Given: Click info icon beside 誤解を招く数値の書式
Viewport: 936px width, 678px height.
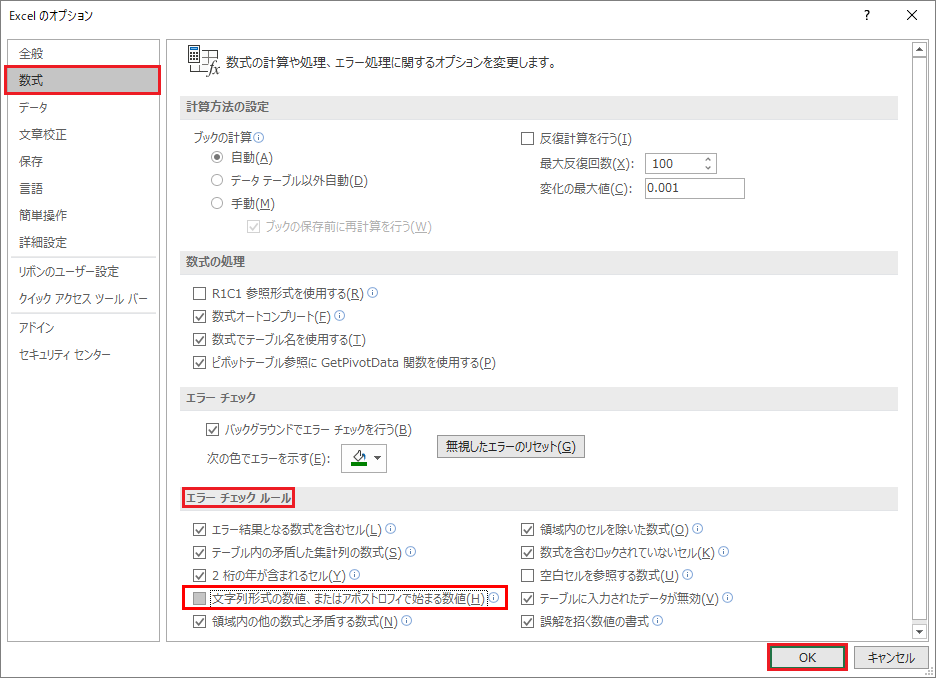Looking at the screenshot, I should click(x=658, y=621).
